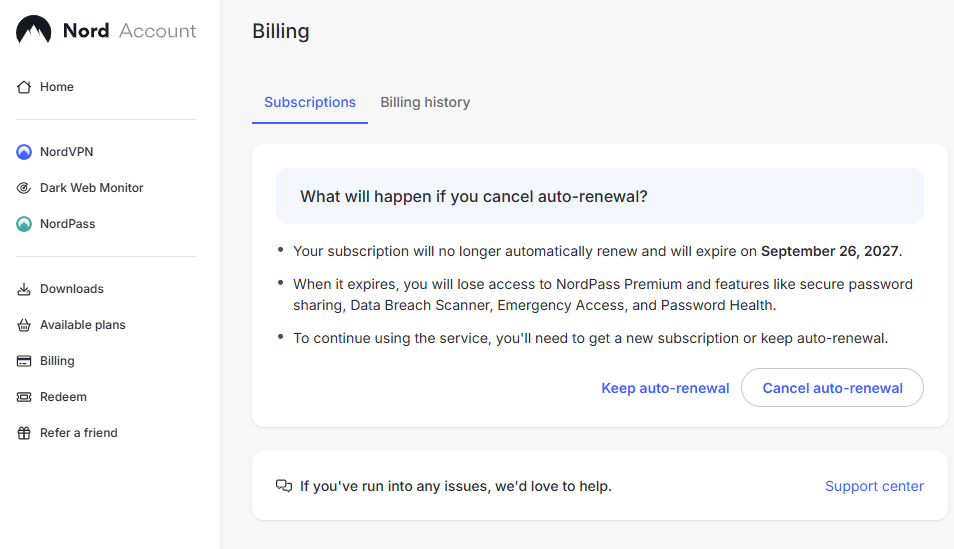
Task: Switch to the Billing history tab
Action: 425,102
